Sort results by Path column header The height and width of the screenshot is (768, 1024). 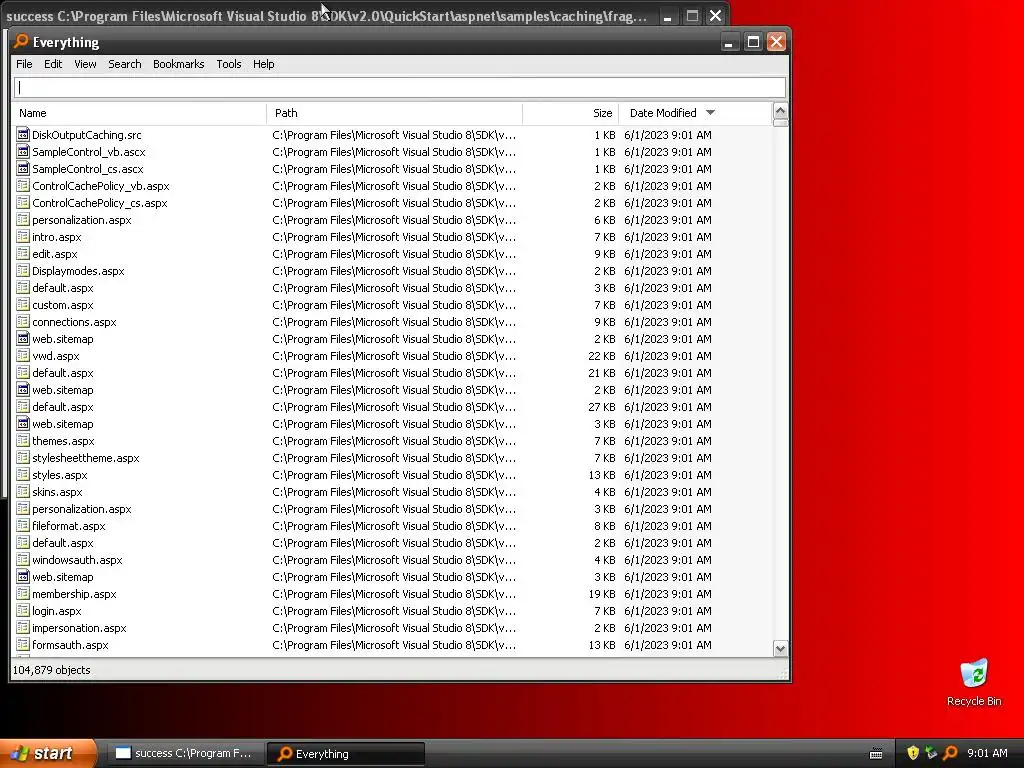coord(394,113)
